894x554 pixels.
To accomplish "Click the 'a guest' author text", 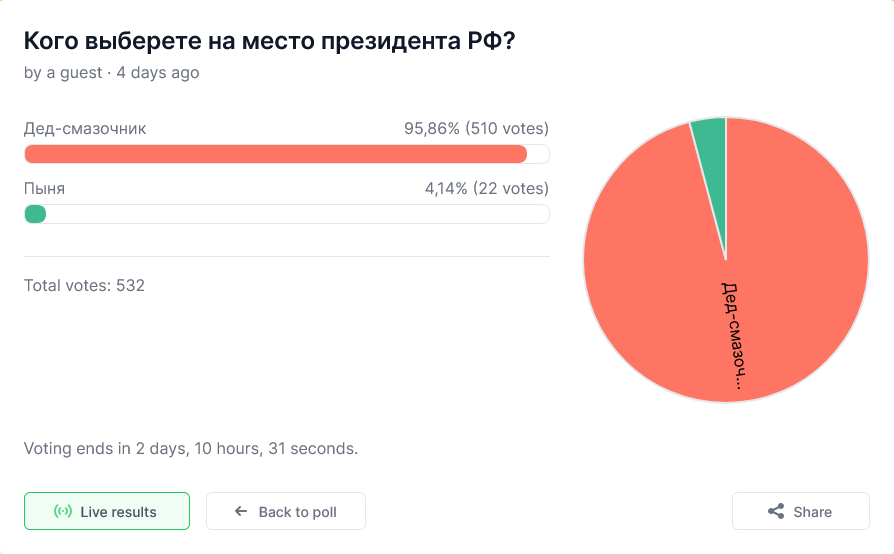I will 74,73.
